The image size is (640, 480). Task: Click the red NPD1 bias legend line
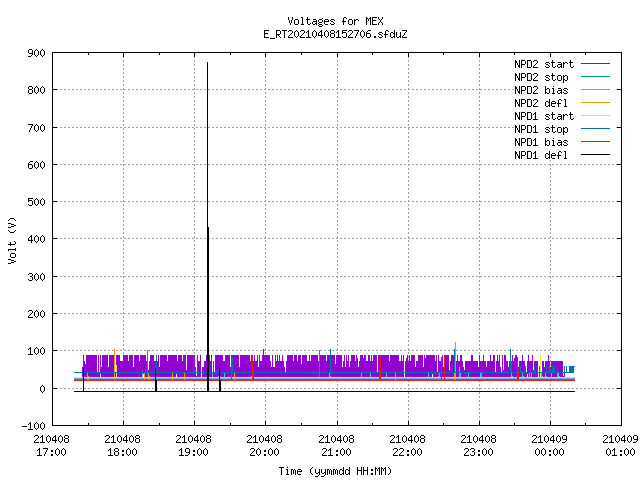595,142
